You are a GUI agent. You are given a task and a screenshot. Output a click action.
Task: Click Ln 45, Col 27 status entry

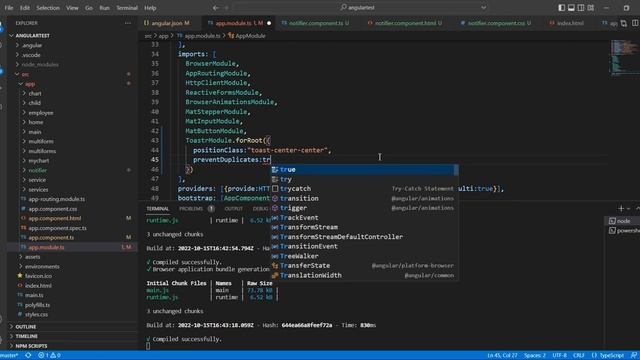click(502, 356)
